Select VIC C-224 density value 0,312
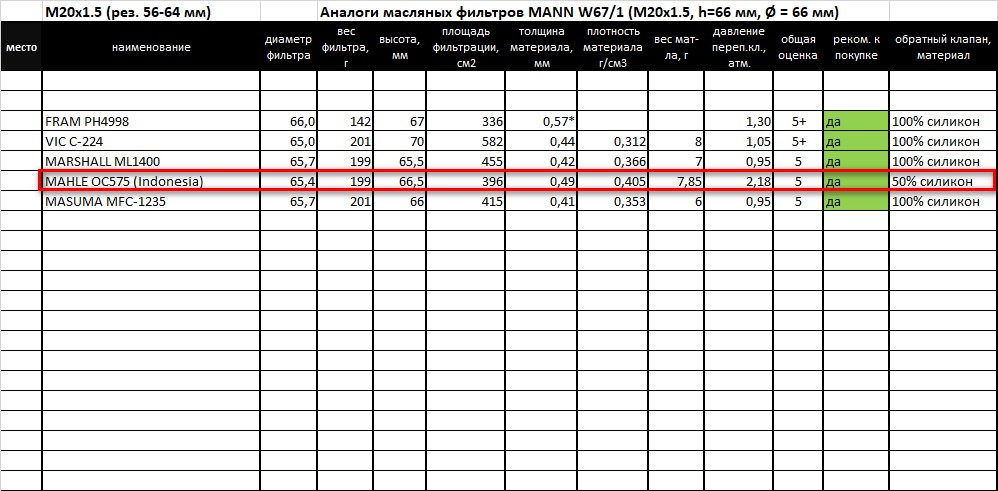The height and width of the screenshot is (491, 998). (613, 141)
